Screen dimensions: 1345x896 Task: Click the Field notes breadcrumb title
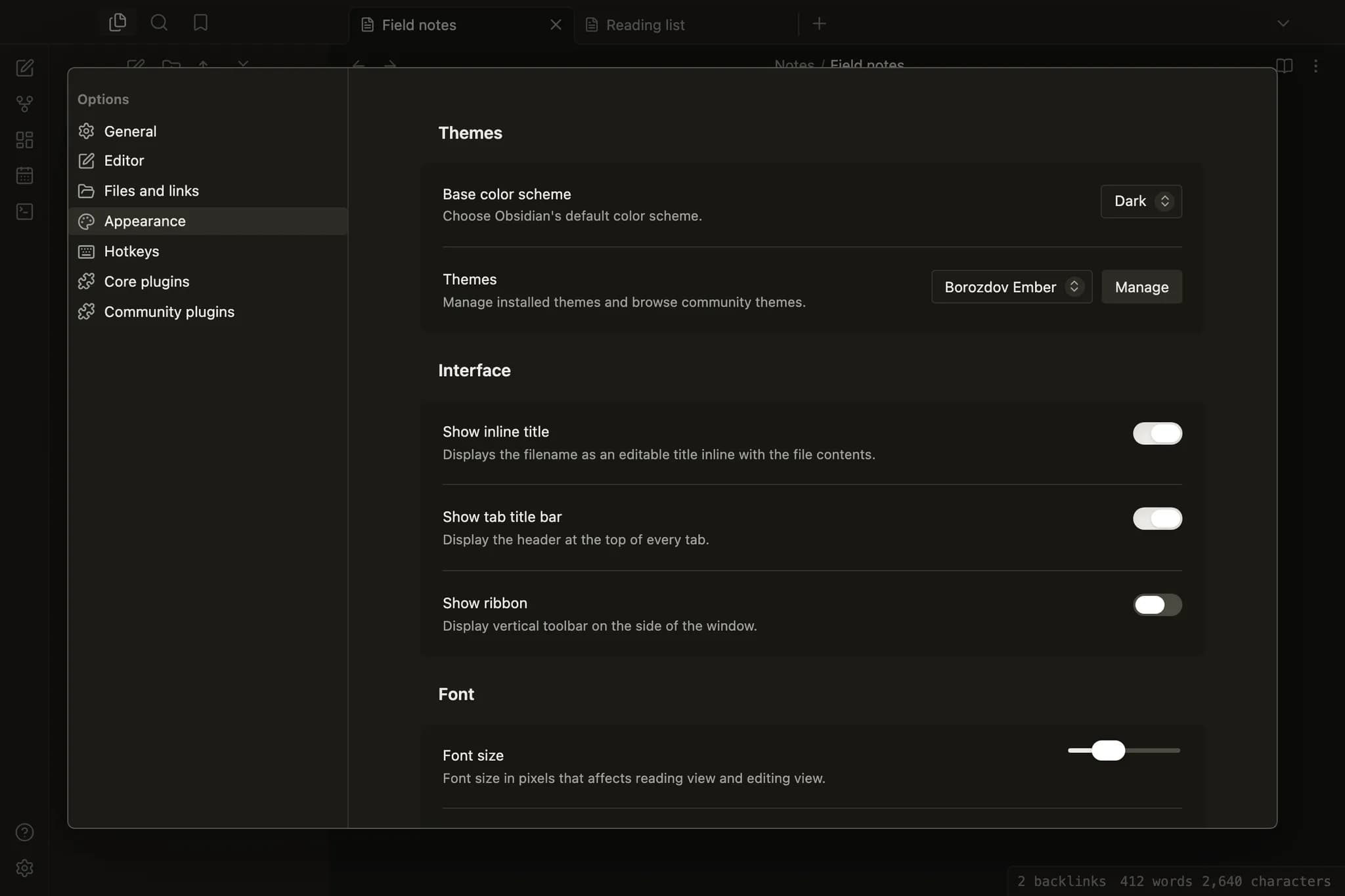[867, 64]
